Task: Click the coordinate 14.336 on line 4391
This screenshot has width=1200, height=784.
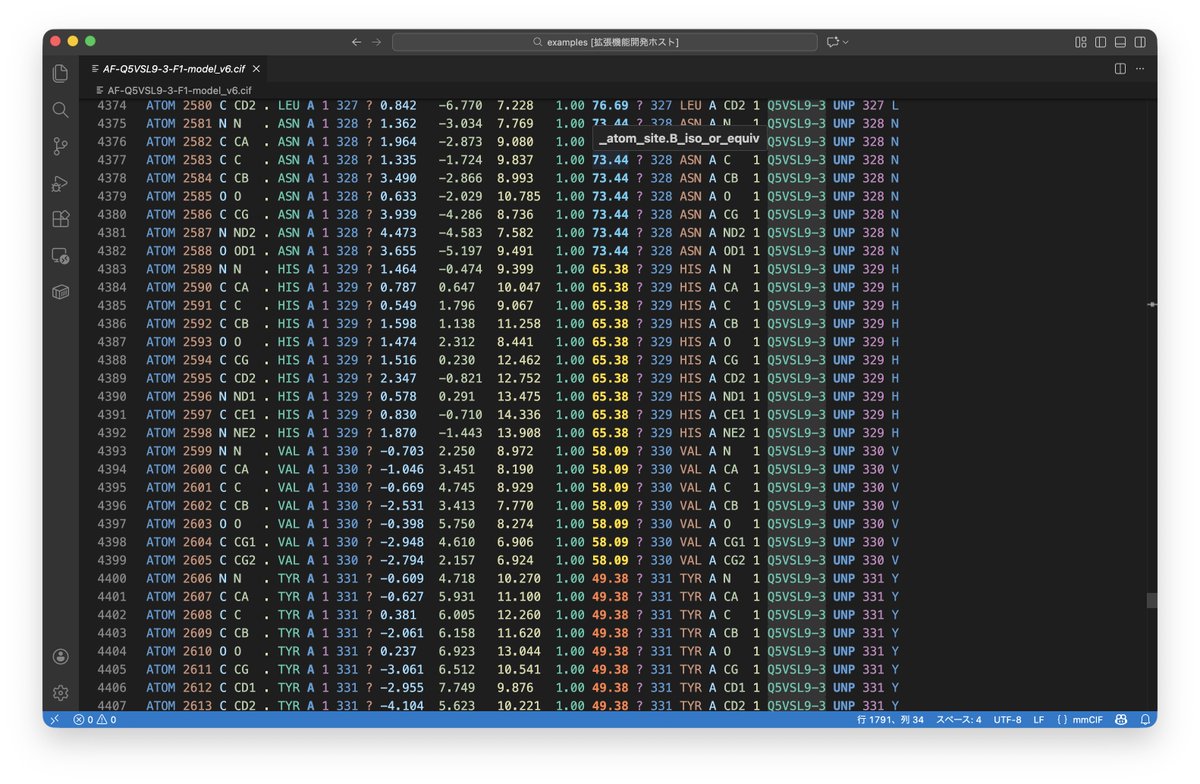Action: pyautogui.click(x=519, y=414)
